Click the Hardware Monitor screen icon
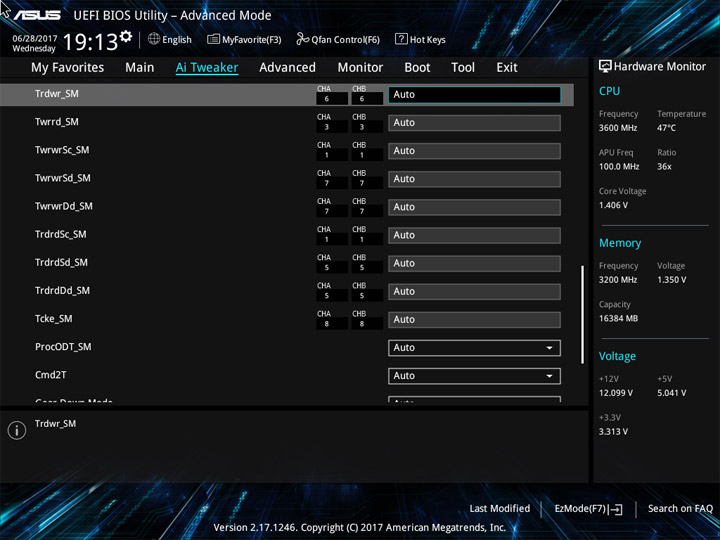The image size is (720, 540). coord(605,66)
